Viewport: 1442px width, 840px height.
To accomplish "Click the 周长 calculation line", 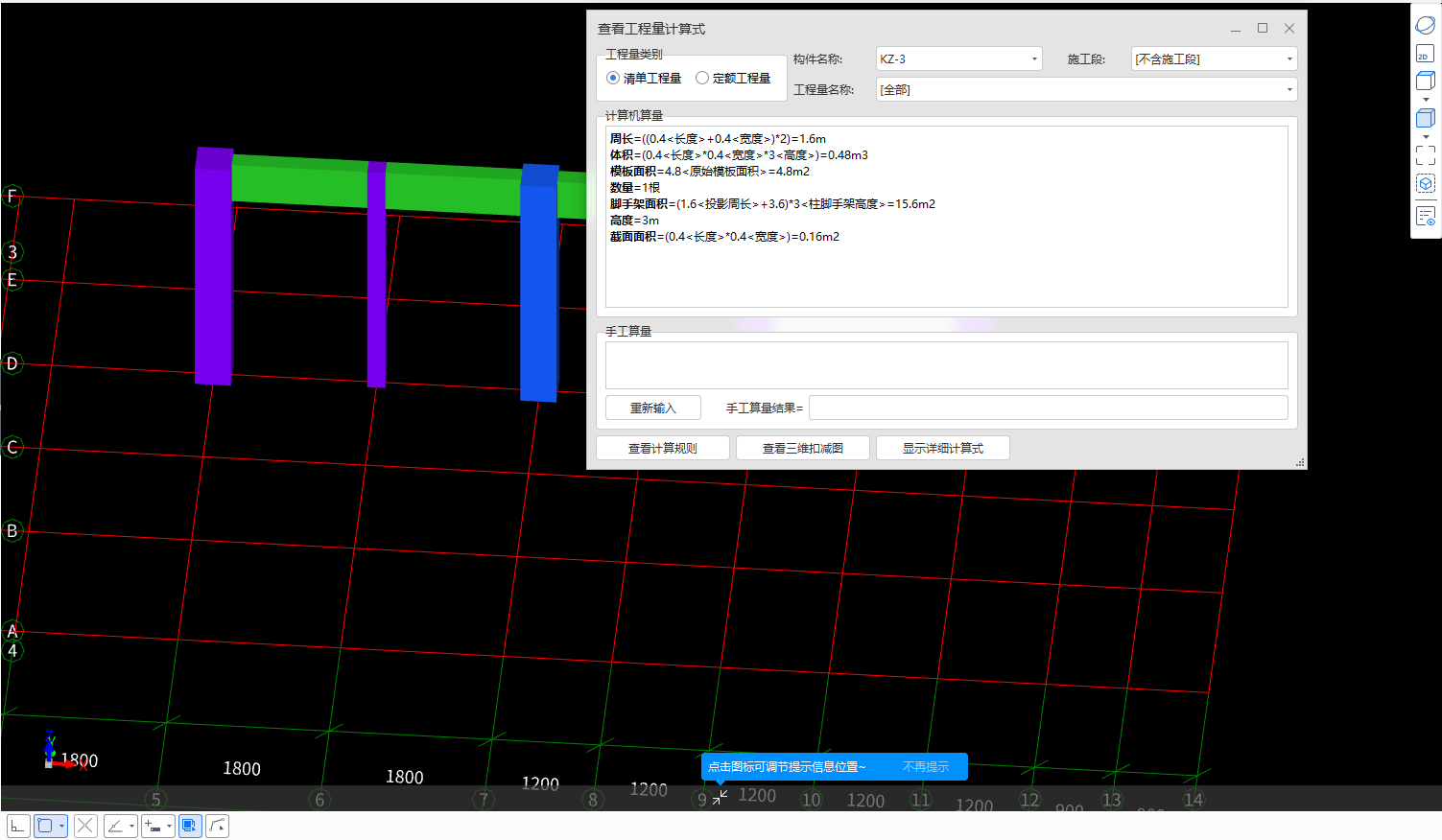I will [x=718, y=139].
